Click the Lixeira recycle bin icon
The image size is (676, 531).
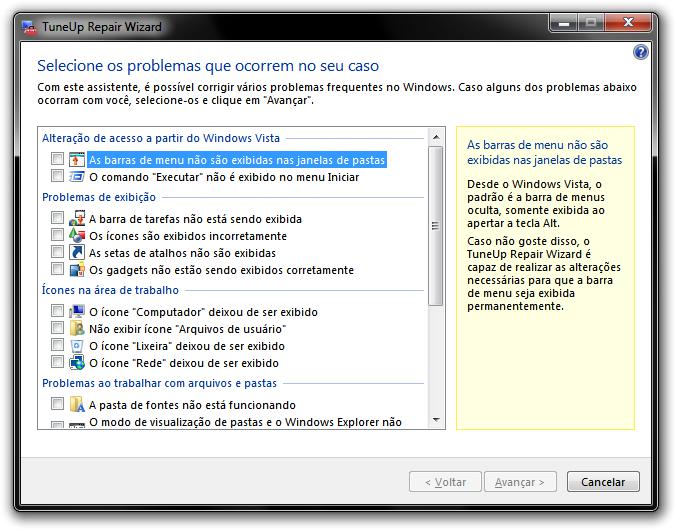(x=77, y=346)
